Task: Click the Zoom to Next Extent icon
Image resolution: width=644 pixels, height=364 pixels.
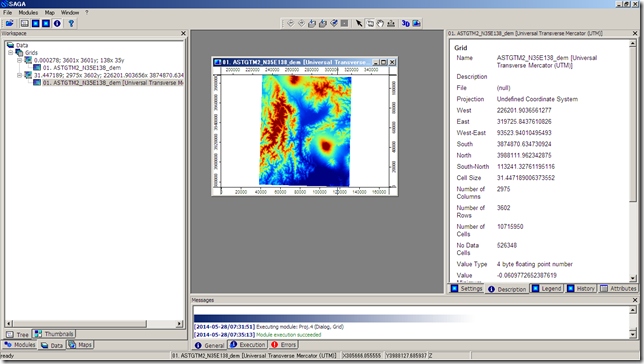Action: click(x=301, y=23)
